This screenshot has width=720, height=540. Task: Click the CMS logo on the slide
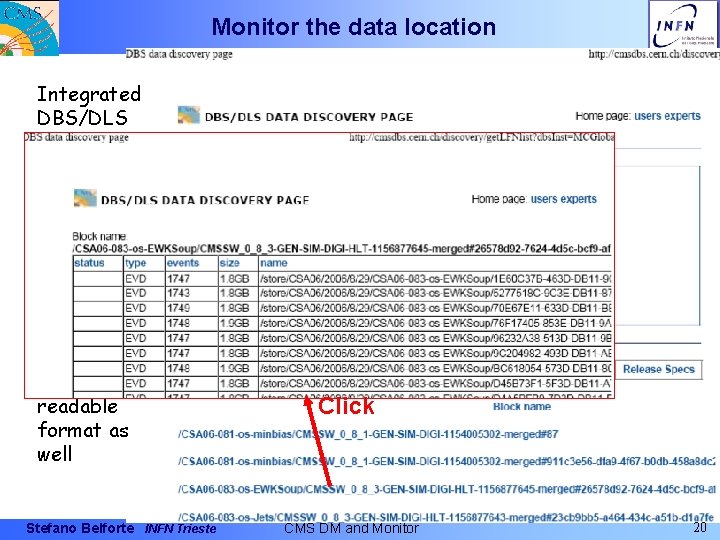[x=29, y=28]
